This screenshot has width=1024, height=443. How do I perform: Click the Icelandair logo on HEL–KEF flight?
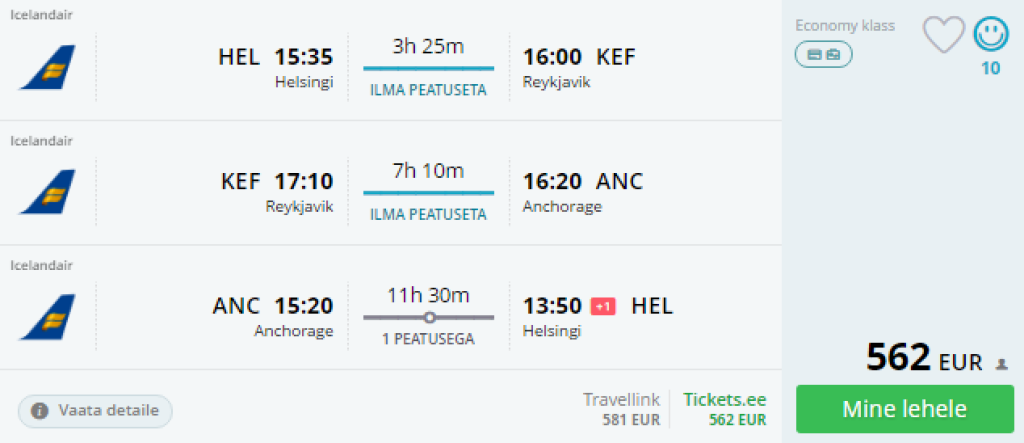pos(46,68)
